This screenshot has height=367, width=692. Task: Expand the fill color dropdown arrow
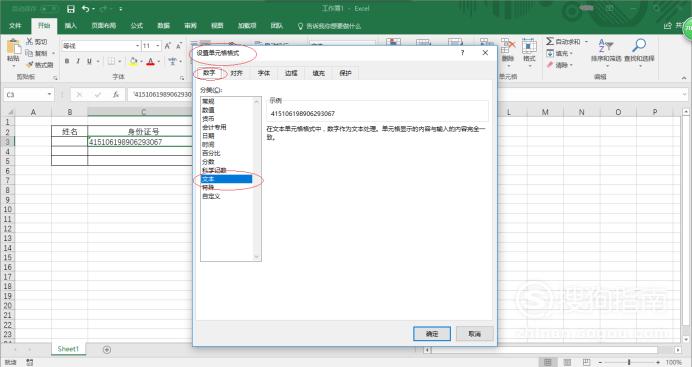[141, 62]
